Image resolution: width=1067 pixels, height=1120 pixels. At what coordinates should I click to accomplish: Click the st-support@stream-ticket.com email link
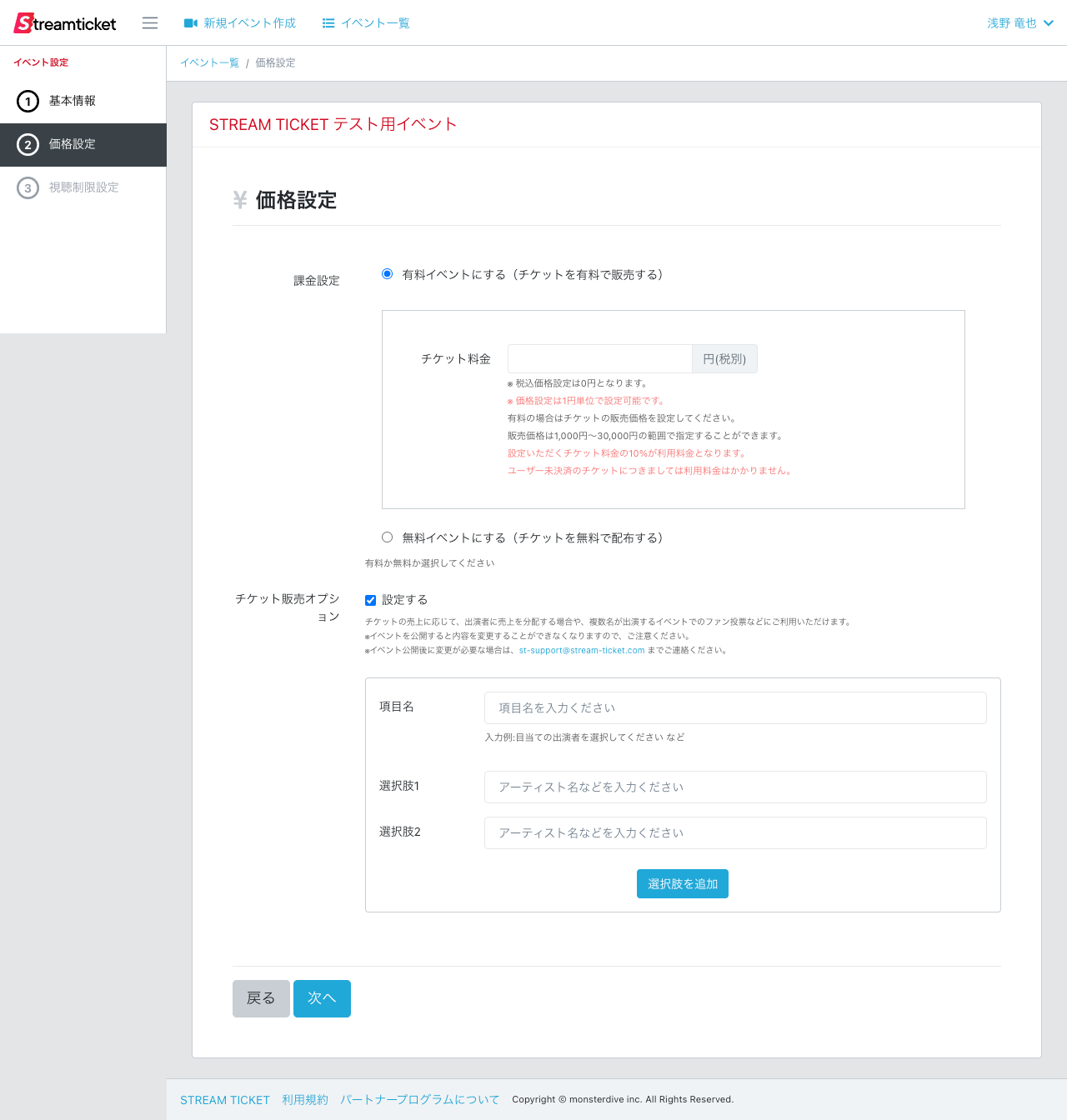(582, 650)
